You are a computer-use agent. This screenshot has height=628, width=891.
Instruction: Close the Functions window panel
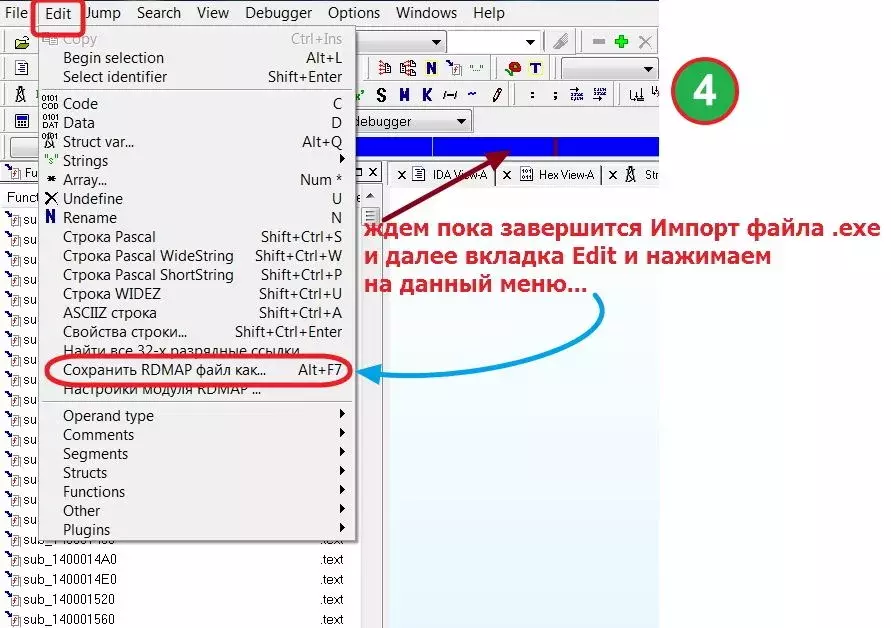click(x=373, y=172)
